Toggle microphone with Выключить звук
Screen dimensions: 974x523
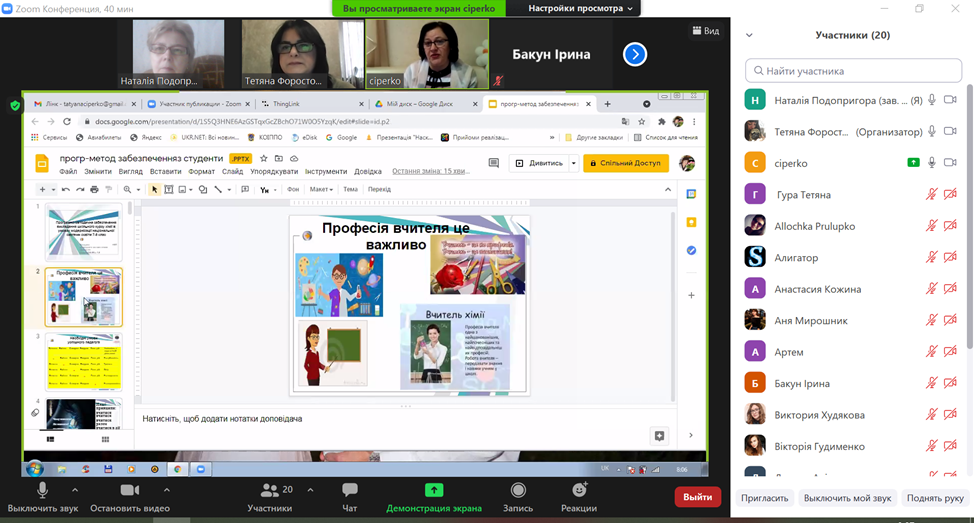[42, 490]
